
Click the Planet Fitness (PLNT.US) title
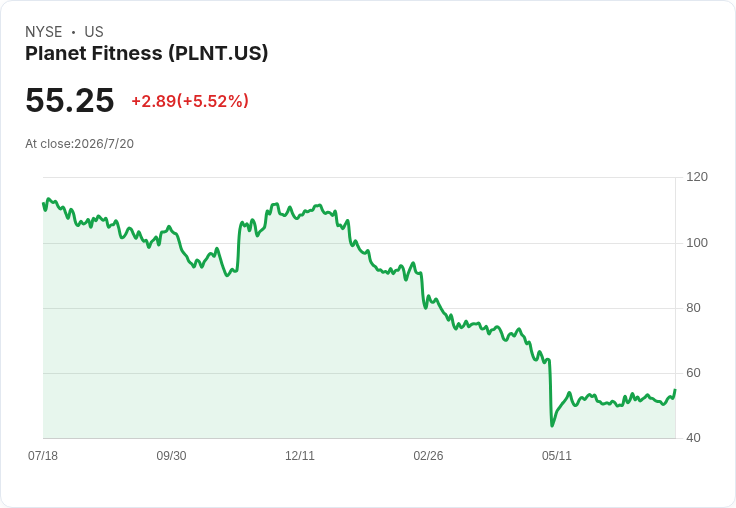point(146,53)
